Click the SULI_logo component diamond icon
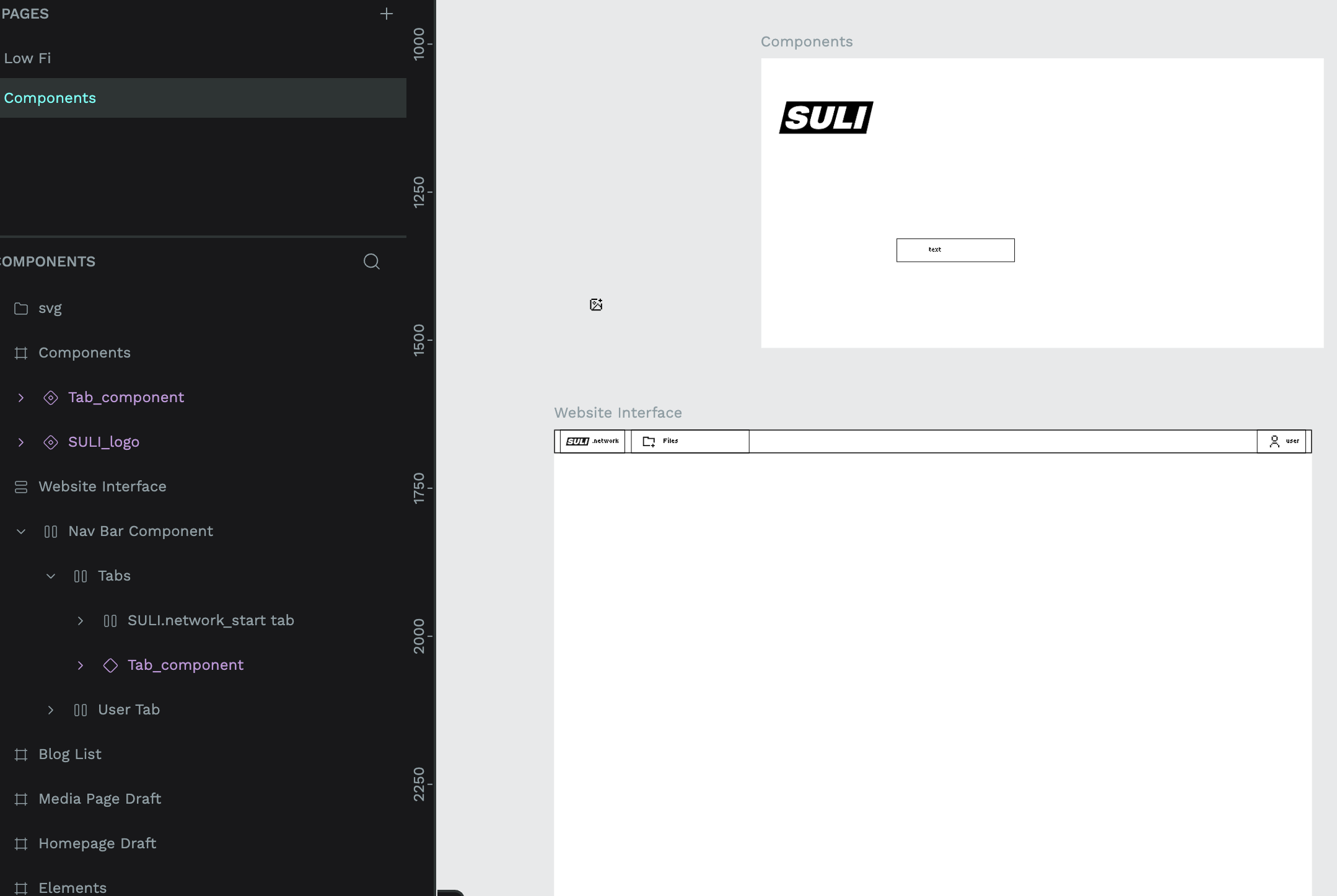 pos(51,442)
